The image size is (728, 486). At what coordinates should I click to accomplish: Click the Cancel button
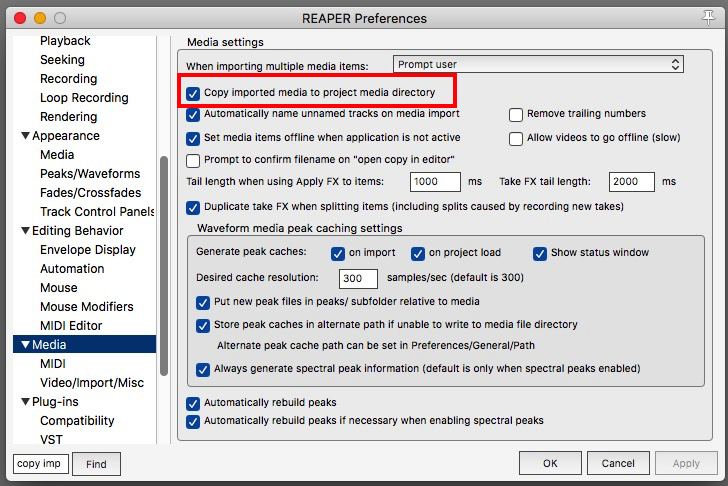618,463
